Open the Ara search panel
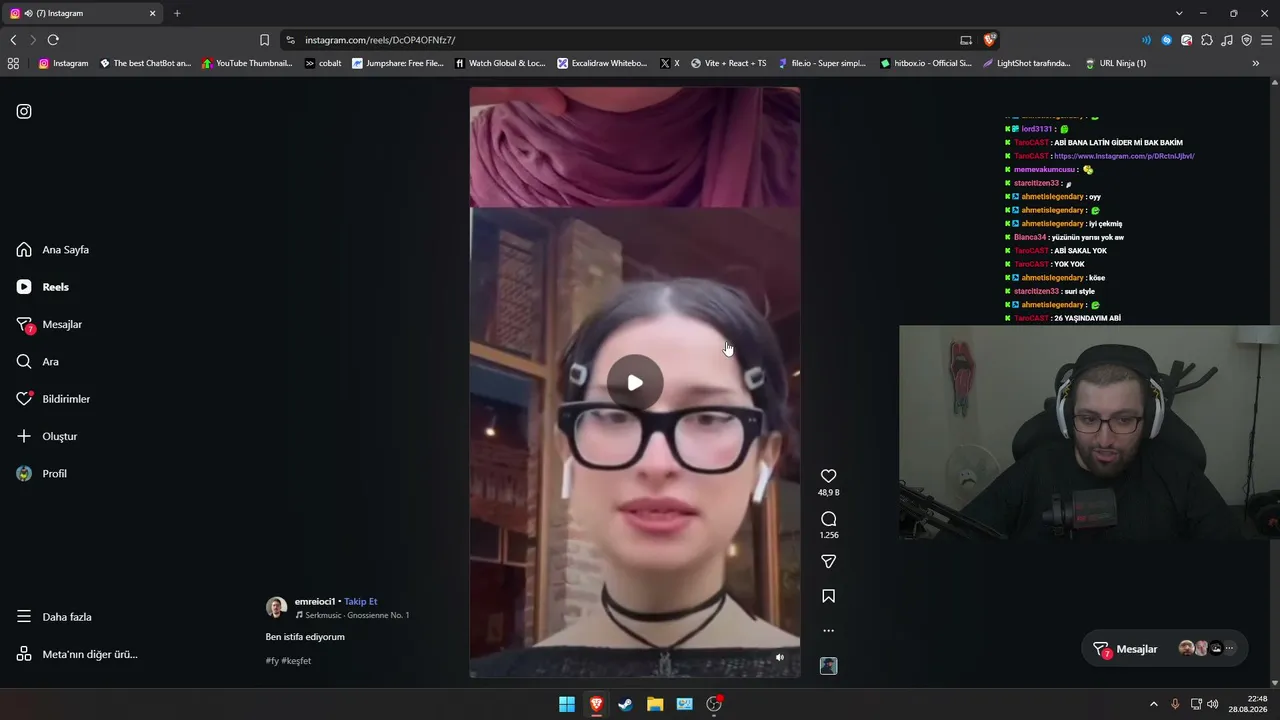This screenshot has height=720, width=1280. 37,362
